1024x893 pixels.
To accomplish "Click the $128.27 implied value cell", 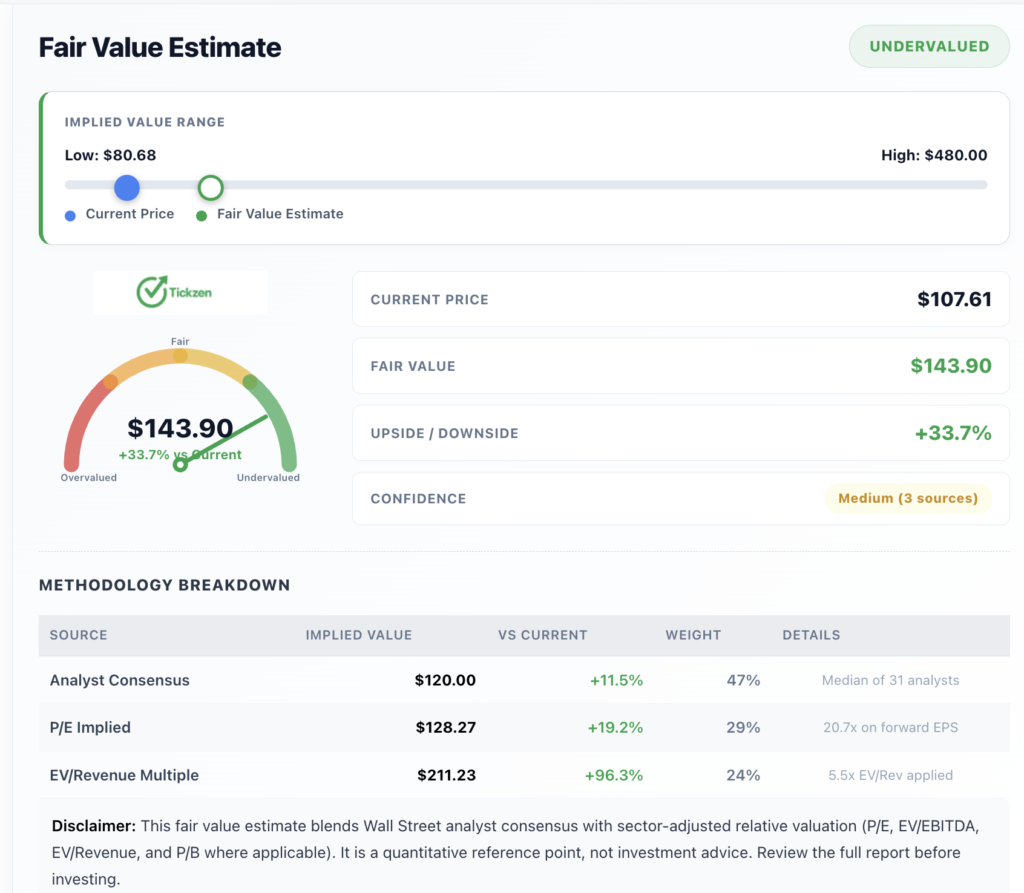I will 446,727.
